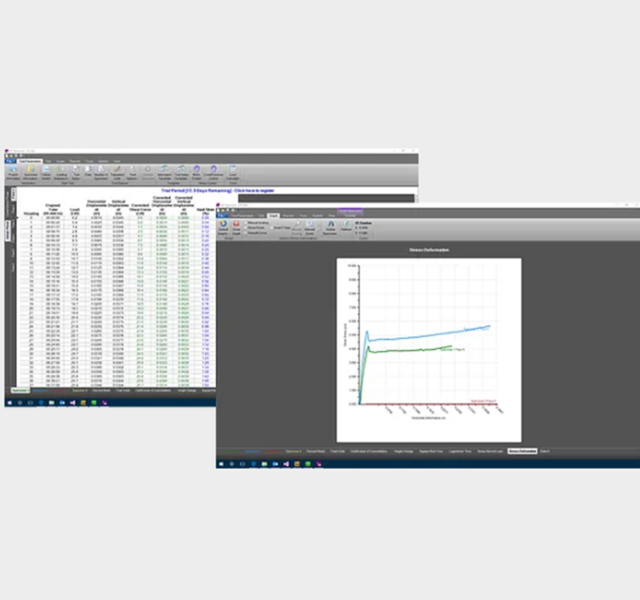640x600 pixels.
Task: Open Project Information in back window ribbon
Action: click(x=14, y=172)
